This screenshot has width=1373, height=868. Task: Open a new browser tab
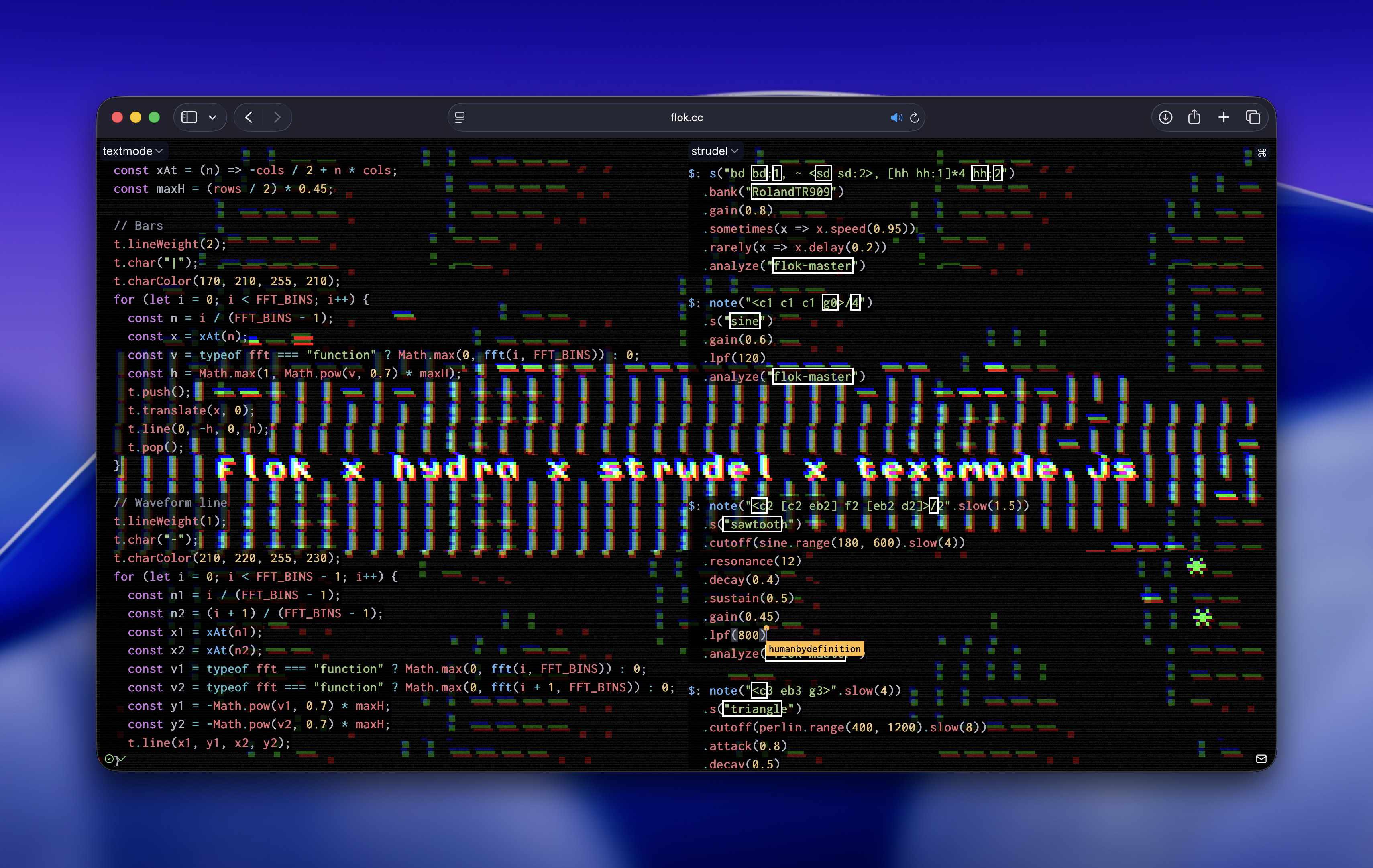(x=1224, y=117)
